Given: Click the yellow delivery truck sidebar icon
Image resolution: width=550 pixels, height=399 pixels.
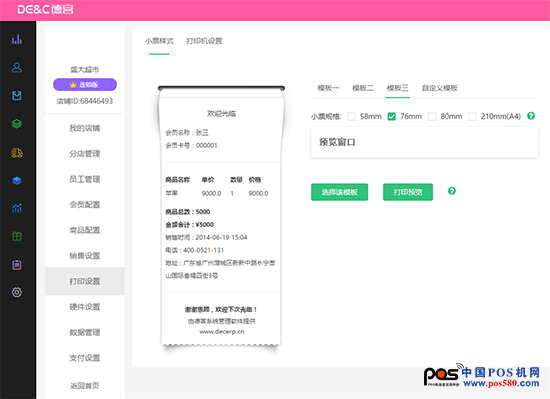Looking at the screenshot, I should pos(16,153).
